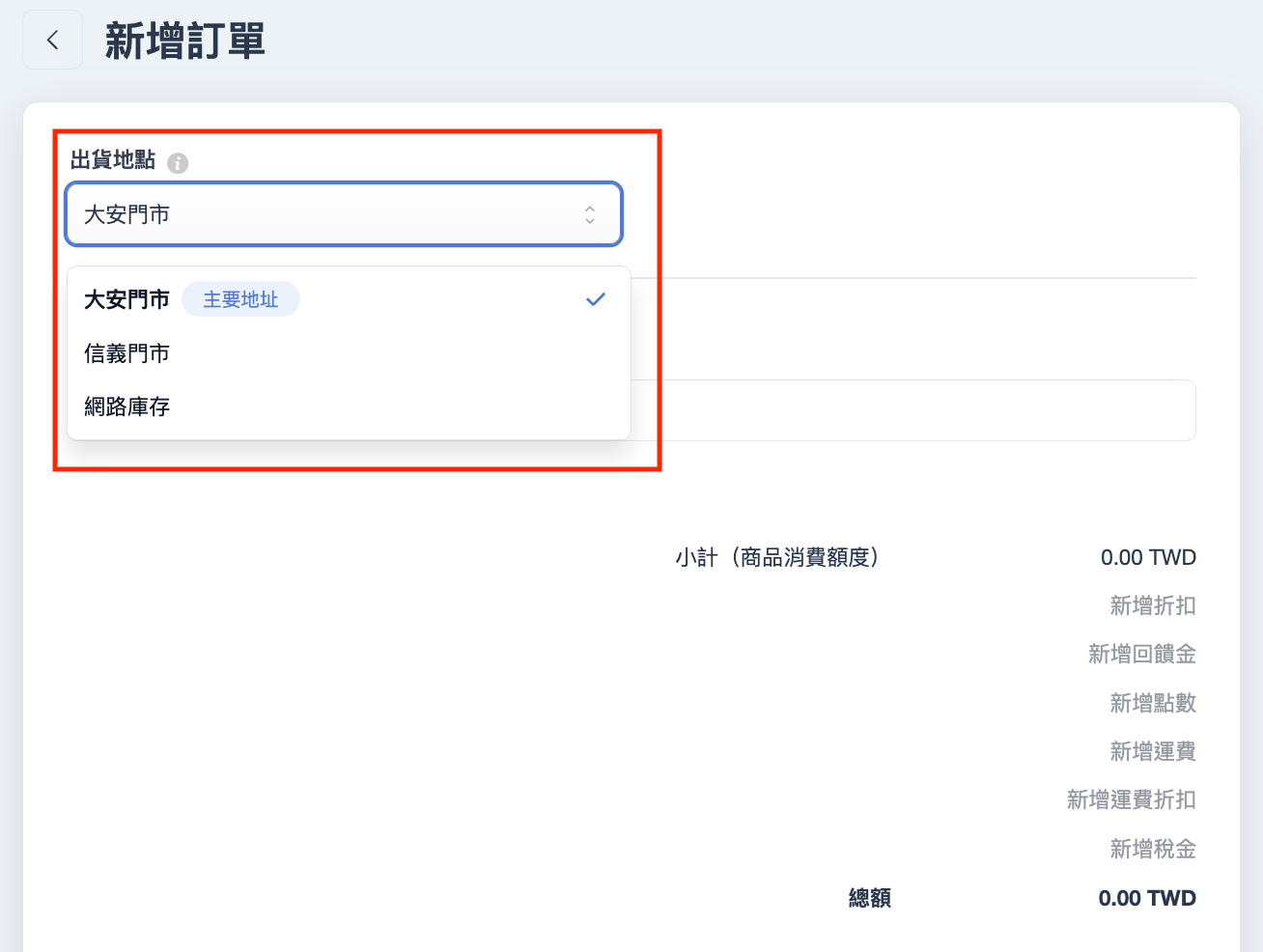Viewport: 1263px width, 952px height.
Task: Click the 小計（商品消費額度）label
Action: (x=777, y=557)
